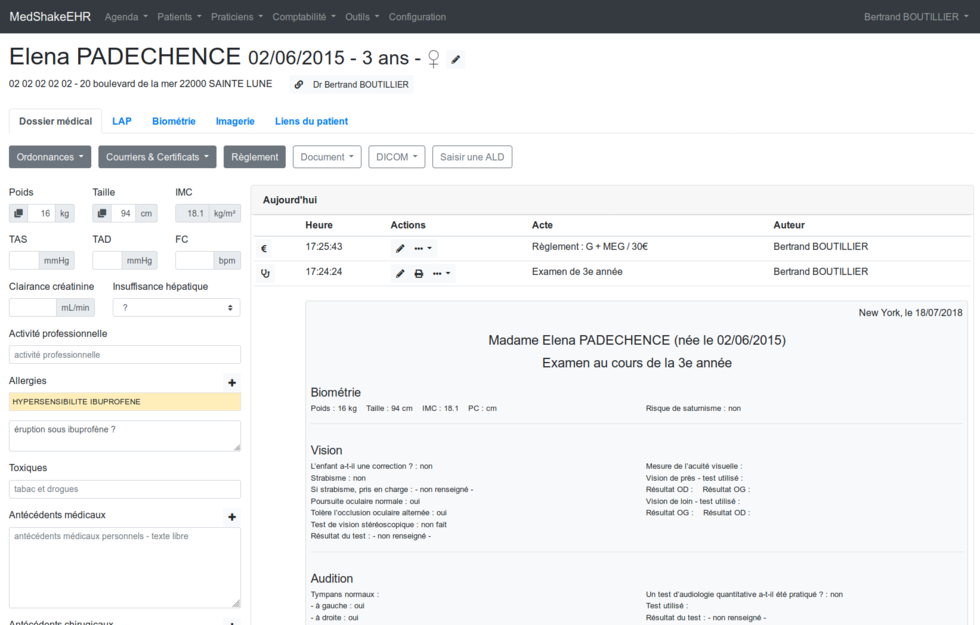
Task: Expand more actions for the Règlement row
Action: pyautogui.click(x=423, y=248)
